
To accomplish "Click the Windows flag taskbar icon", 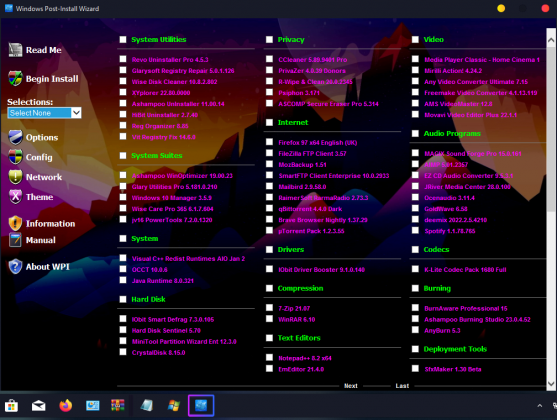I will (174, 405).
